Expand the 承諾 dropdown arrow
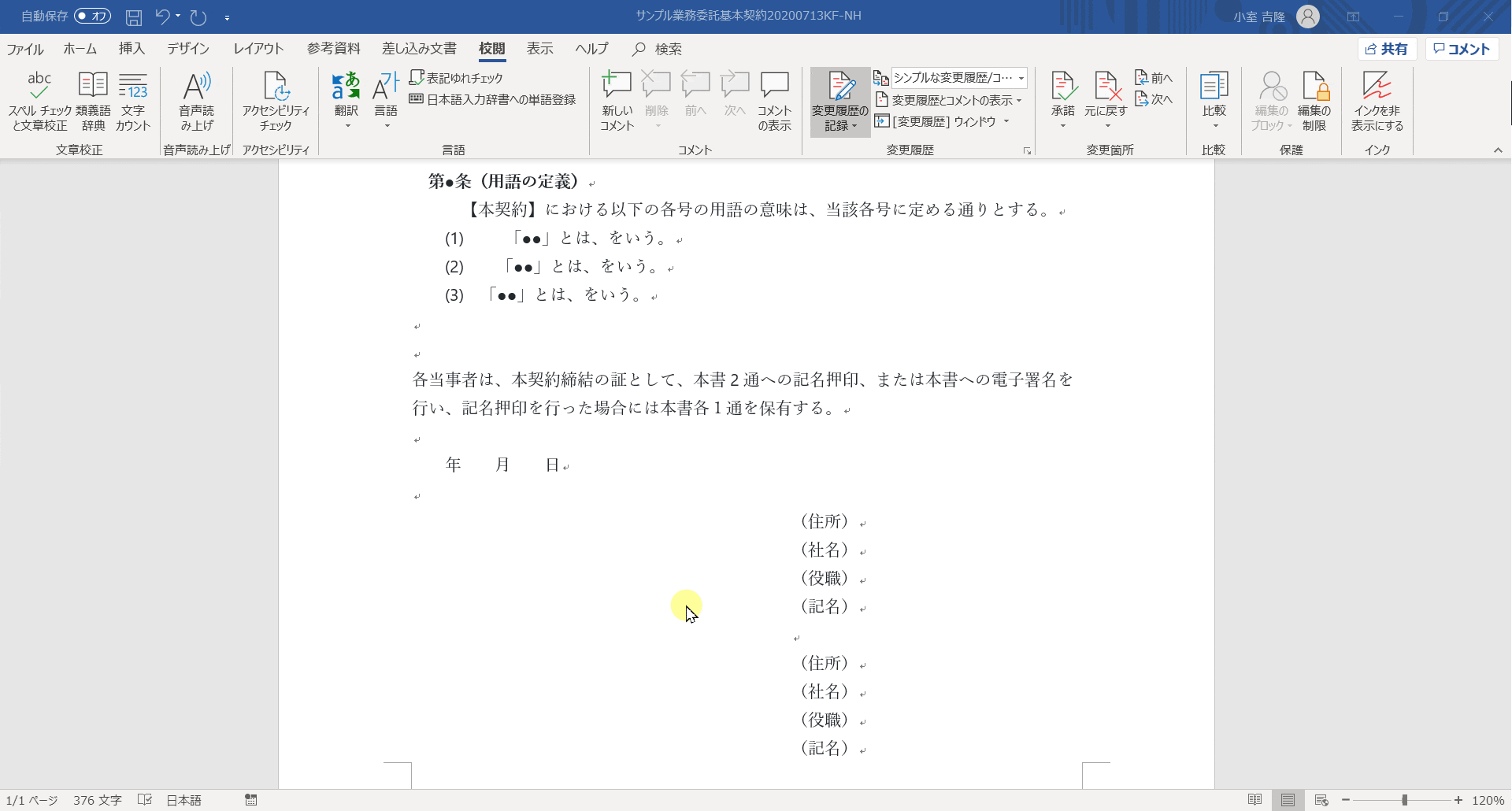Viewport: 1512px width, 811px height. pyautogui.click(x=1062, y=126)
